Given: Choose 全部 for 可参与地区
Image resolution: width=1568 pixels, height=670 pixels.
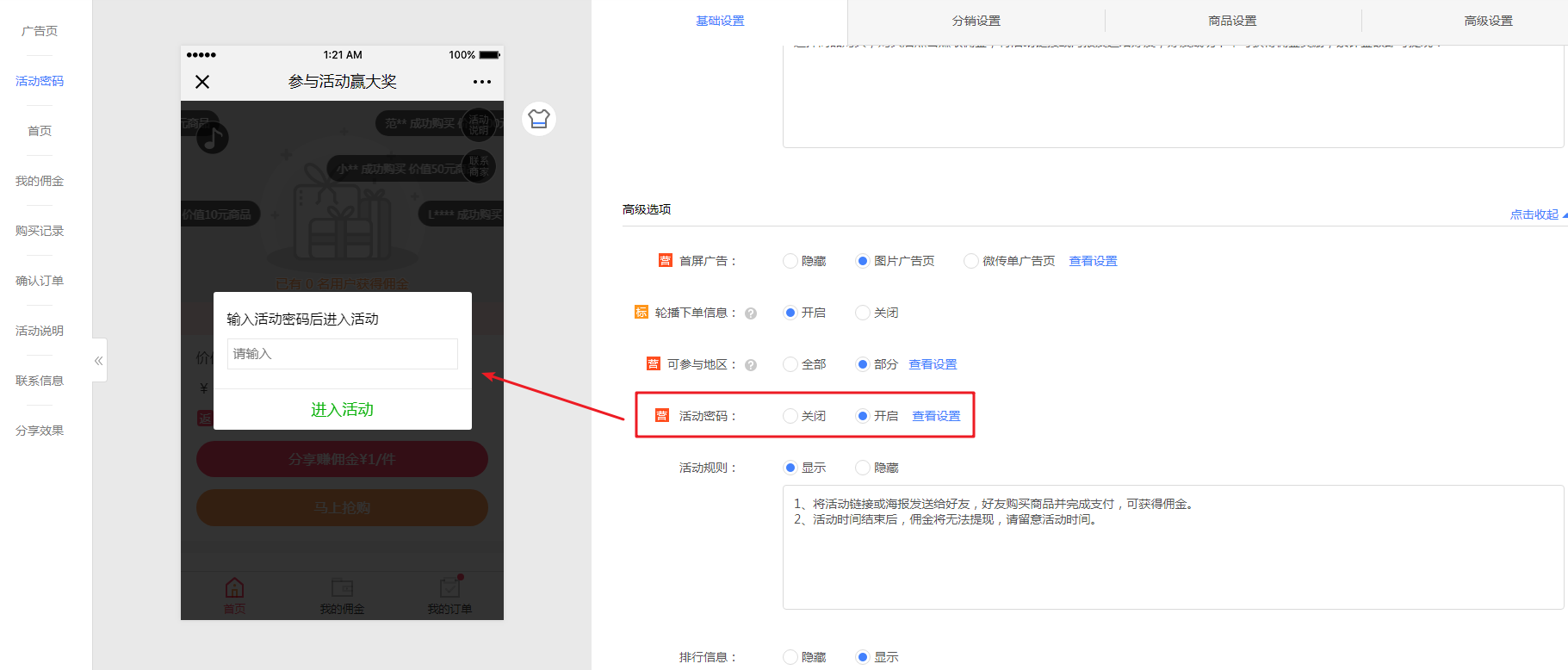Looking at the screenshot, I should [x=790, y=364].
